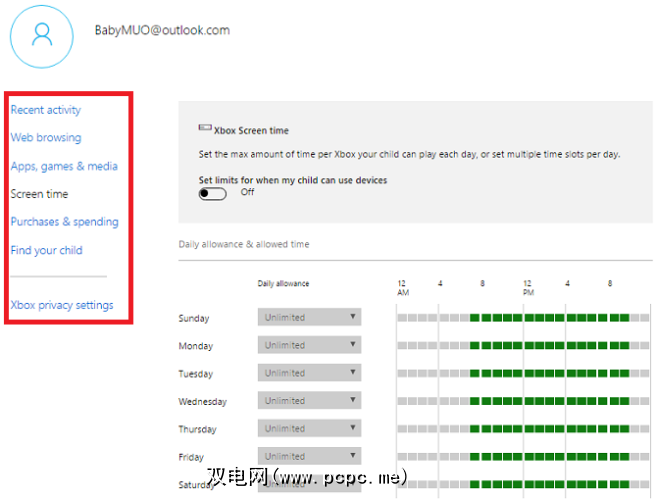Click the Xbox console icon beside Screen time
Screen dimensions: 657x500
point(205,127)
